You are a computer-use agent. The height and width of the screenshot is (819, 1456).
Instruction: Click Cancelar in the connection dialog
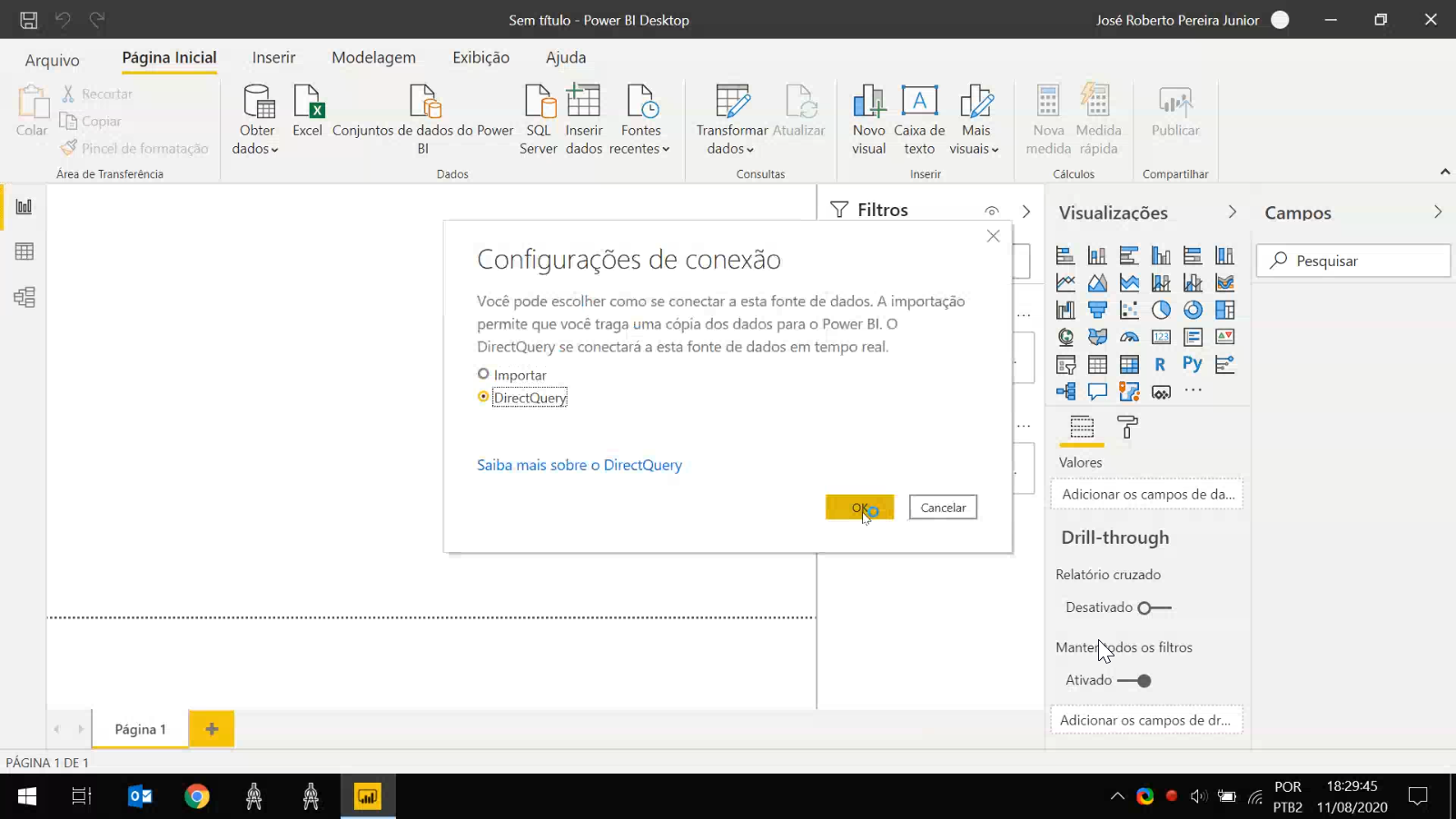point(943,508)
